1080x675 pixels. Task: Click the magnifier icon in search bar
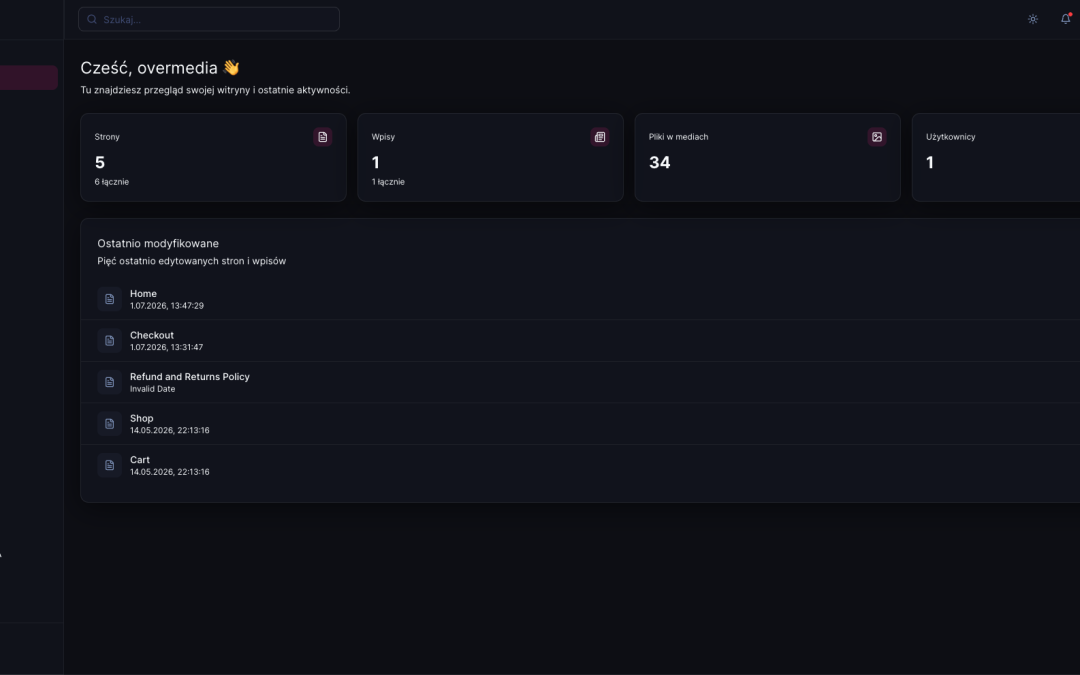(92, 19)
